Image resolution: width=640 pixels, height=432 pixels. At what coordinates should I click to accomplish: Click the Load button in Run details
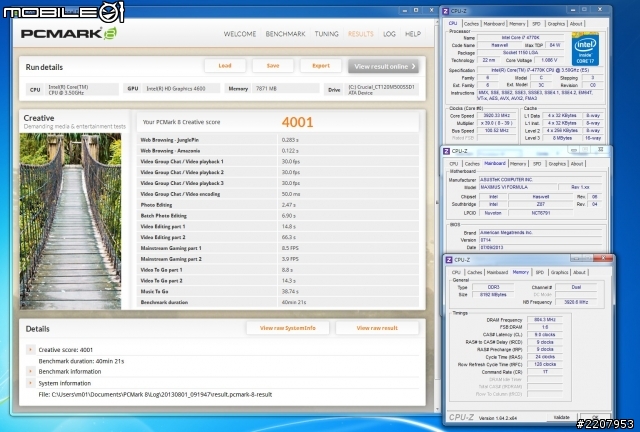[x=225, y=66]
